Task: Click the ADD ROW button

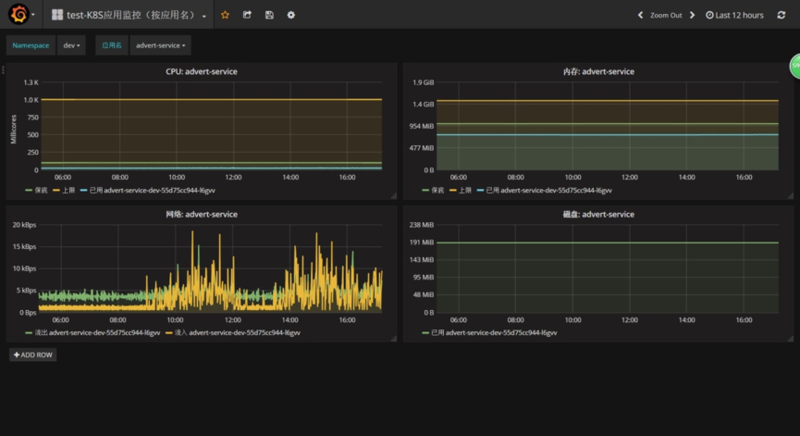Action: pyautogui.click(x=33, y=354)
